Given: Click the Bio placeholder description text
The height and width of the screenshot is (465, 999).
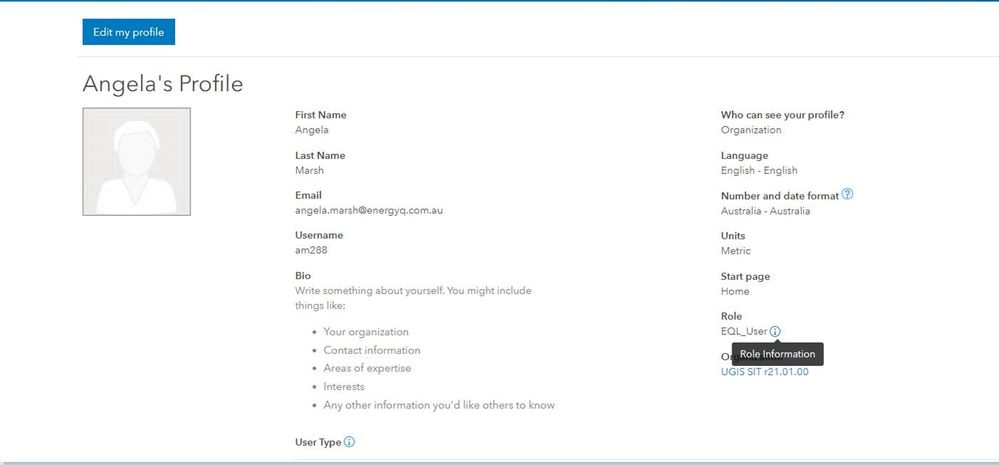Looking at the screenshot, I should point(413,298).
